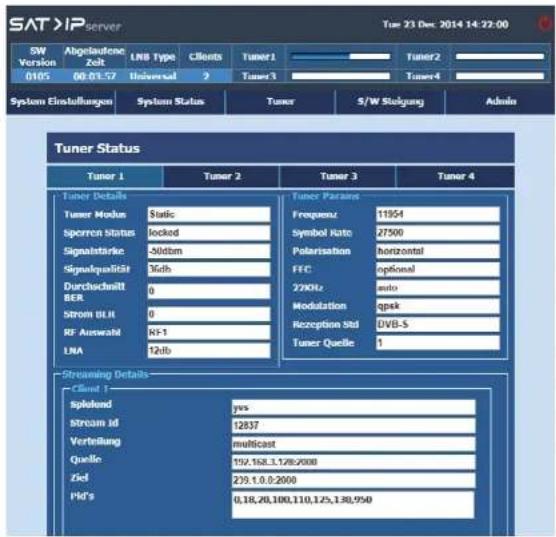Switch to Tuner 2 tab
The width and height of the screenshot is (556, 537).
[x=222, y=176]
